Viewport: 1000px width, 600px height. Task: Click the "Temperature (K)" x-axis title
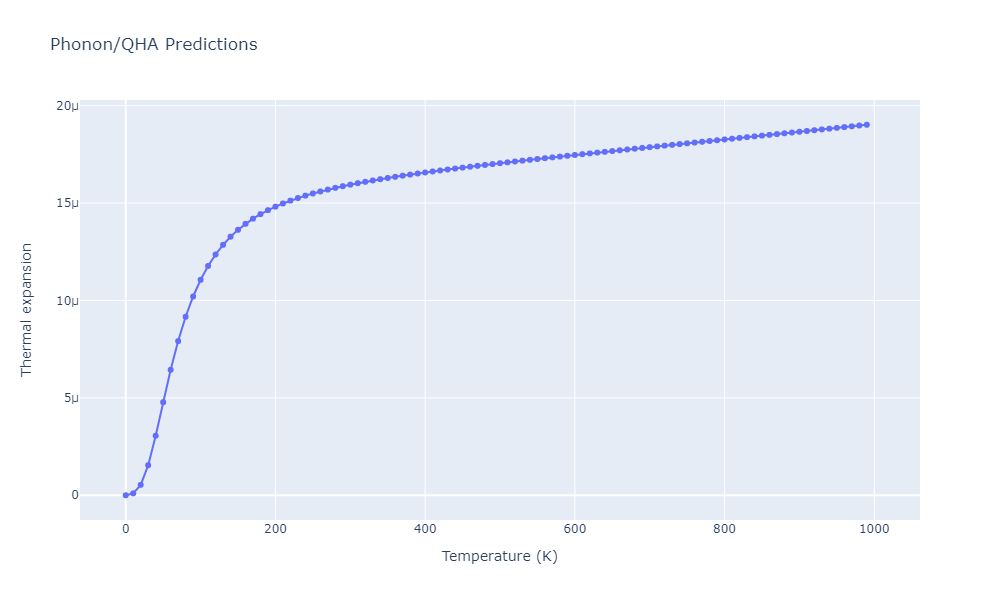tap(499, 556)
